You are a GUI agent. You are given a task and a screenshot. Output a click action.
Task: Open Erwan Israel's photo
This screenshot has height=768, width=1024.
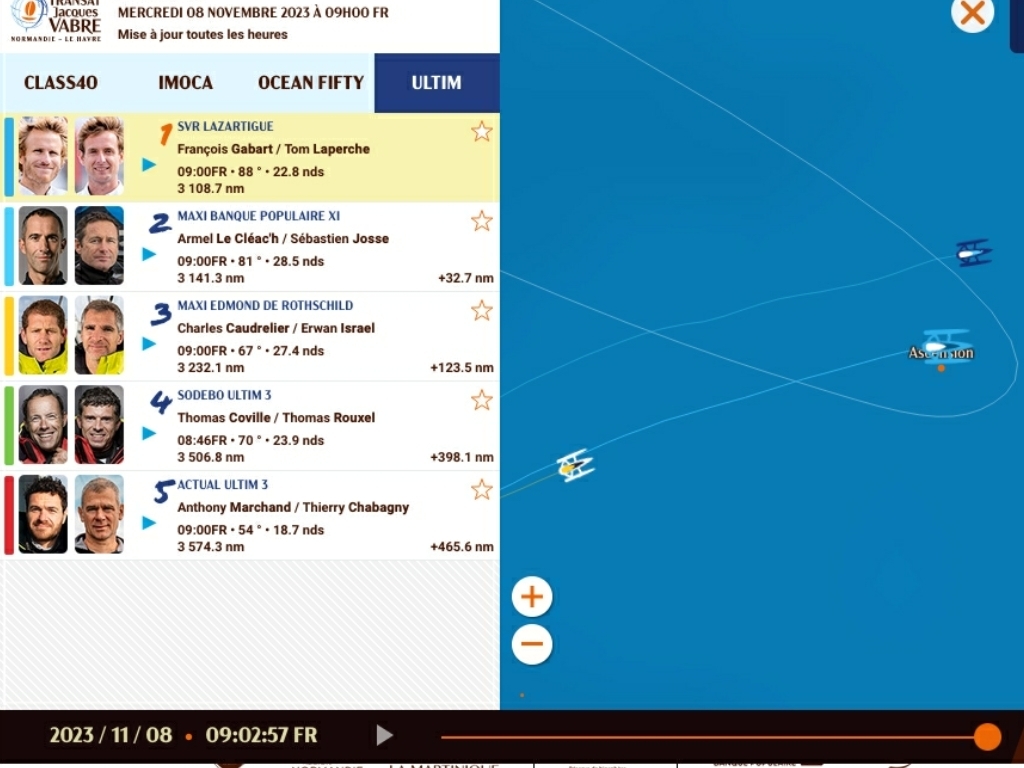tap(99, 335)
